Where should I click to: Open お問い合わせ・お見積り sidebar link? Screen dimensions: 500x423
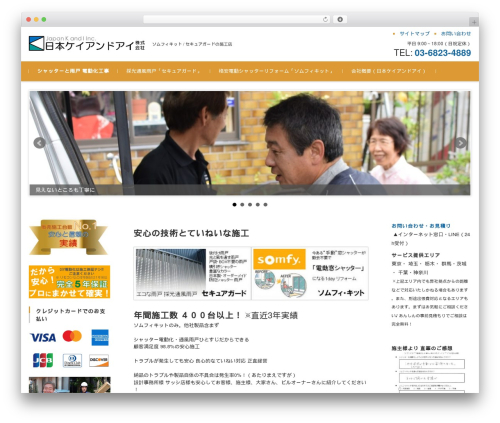pos(421,226)
